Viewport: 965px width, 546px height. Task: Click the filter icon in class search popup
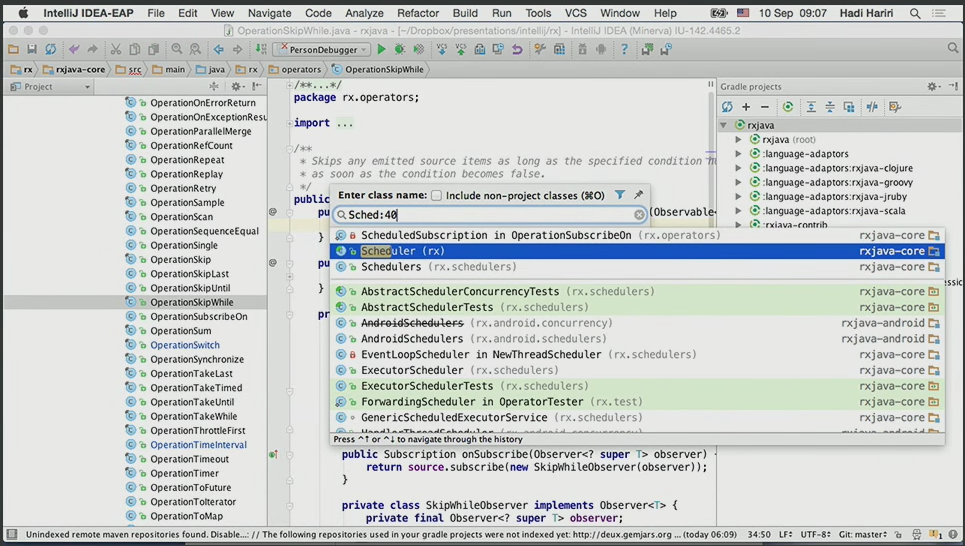click(620, 195)
